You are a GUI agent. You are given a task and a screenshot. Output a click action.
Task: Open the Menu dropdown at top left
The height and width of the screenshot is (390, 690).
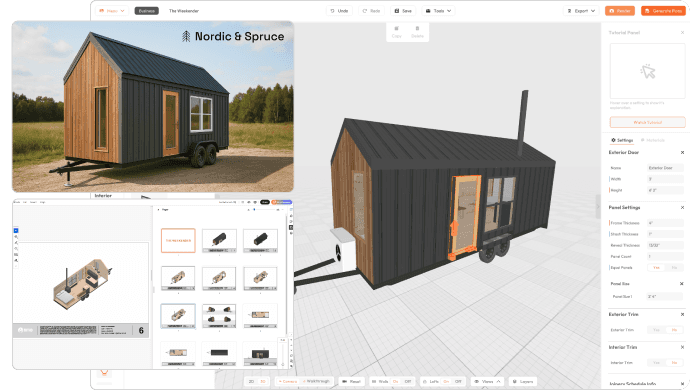(x=112, y=11)
